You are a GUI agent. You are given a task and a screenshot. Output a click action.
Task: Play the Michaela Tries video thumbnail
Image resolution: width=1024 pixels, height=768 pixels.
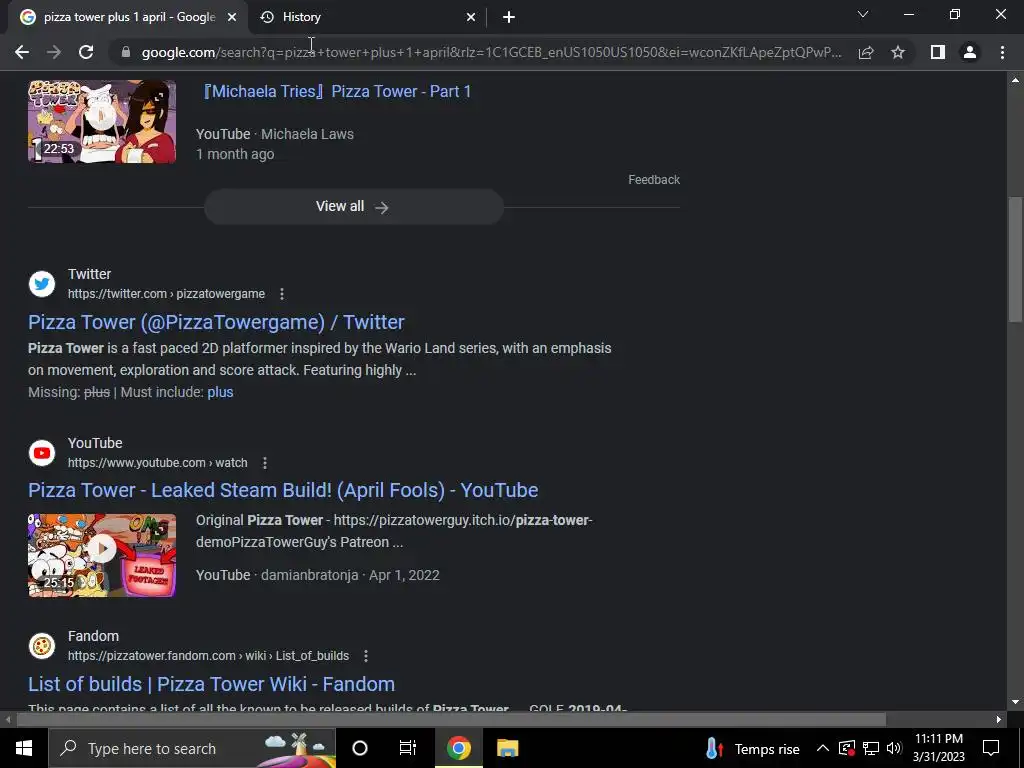102,121
